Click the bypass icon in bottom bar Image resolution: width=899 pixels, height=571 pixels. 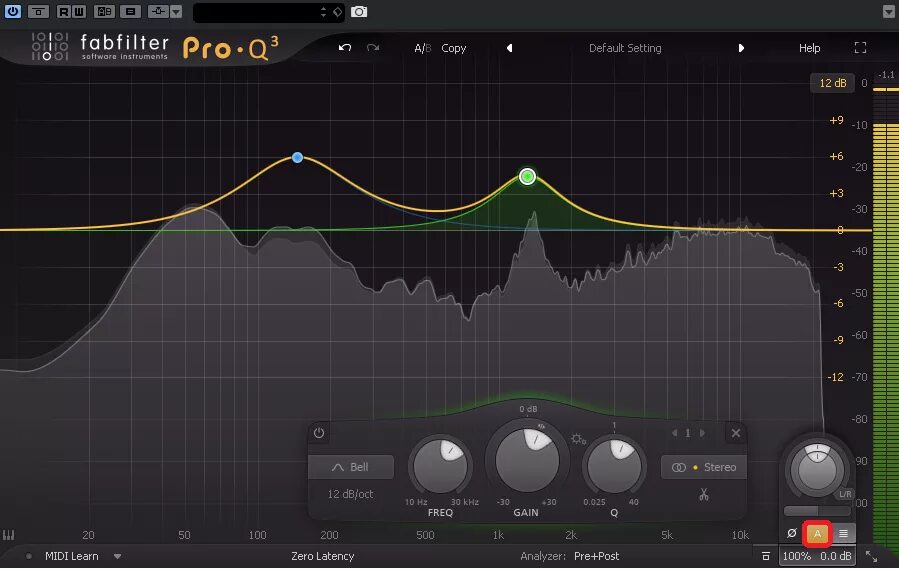click(765, 556)
